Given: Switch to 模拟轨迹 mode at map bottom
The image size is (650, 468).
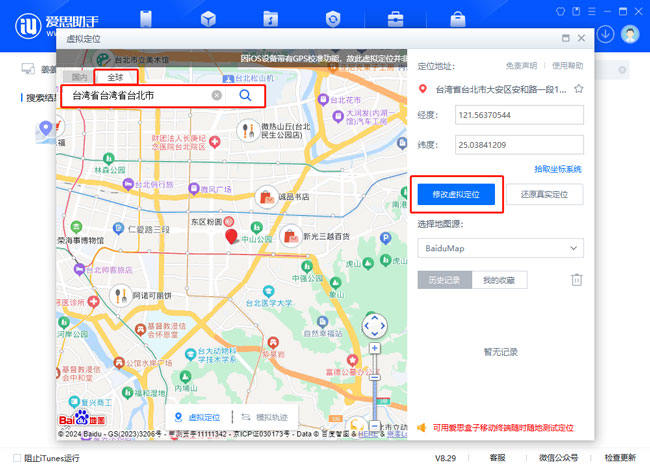Looking at the screenshot, I should [264, 417].
